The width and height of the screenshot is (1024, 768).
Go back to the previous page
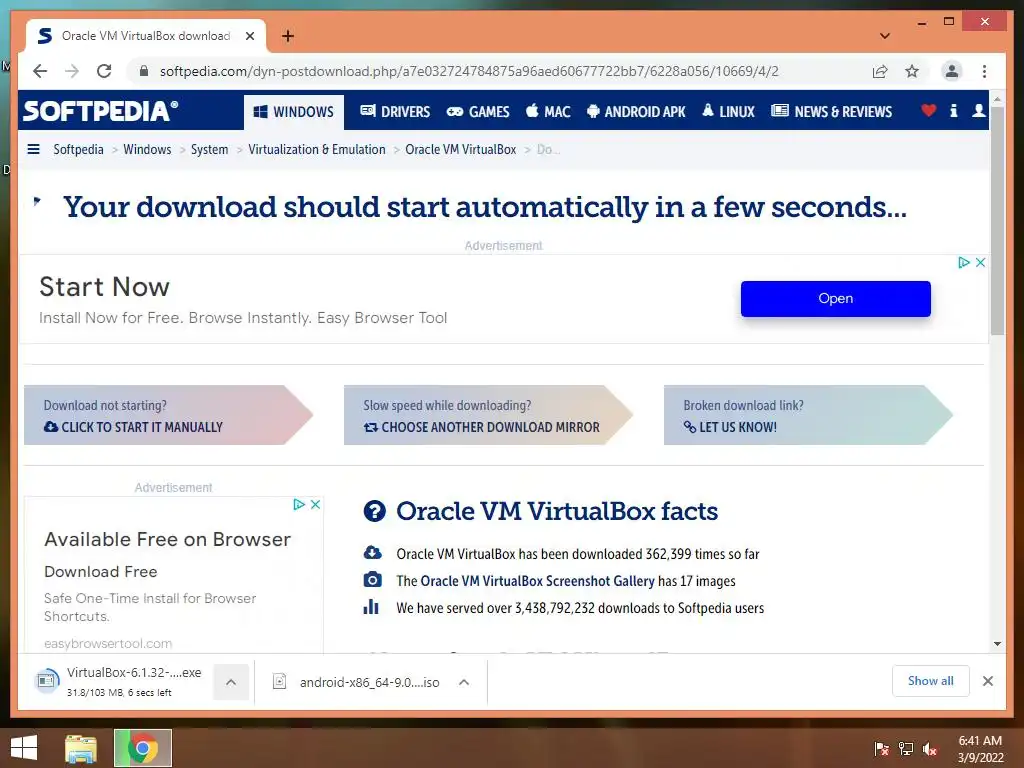click(40, 71)
